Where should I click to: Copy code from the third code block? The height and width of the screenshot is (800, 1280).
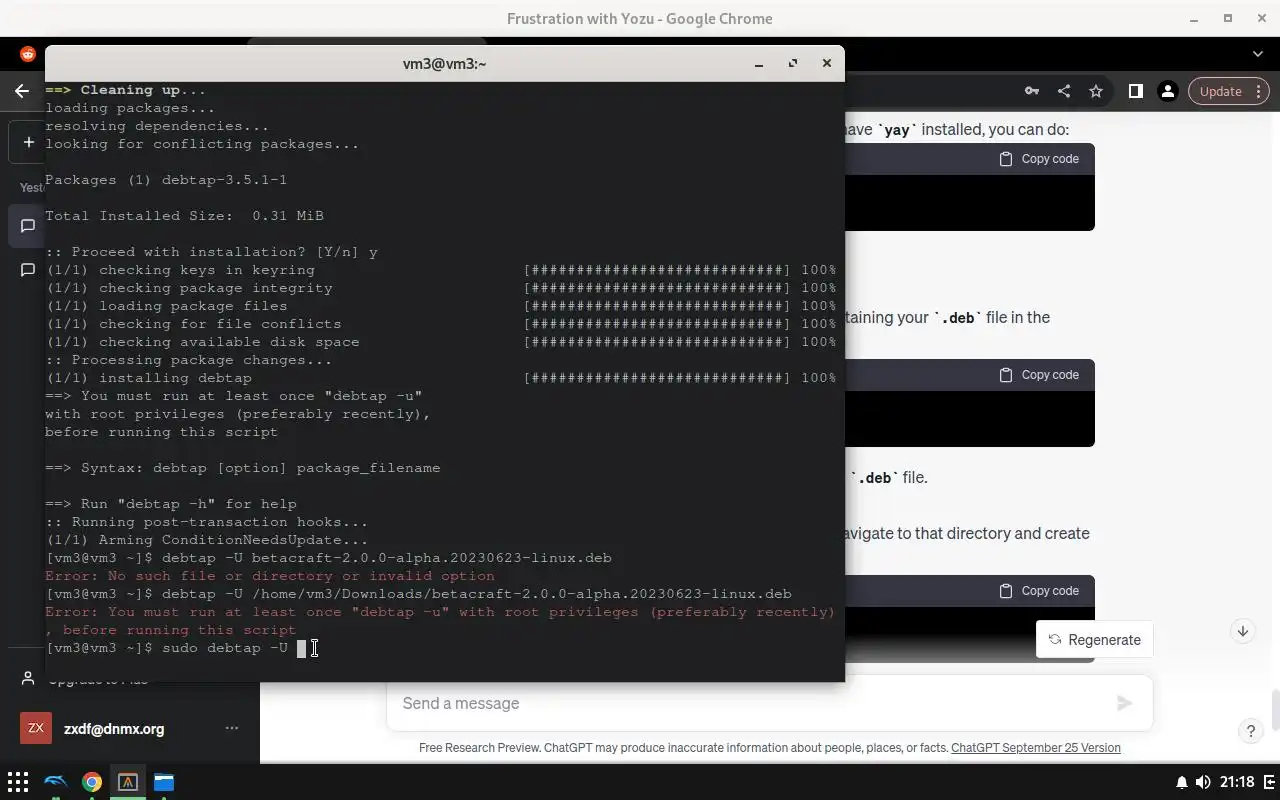(1039, 591)
